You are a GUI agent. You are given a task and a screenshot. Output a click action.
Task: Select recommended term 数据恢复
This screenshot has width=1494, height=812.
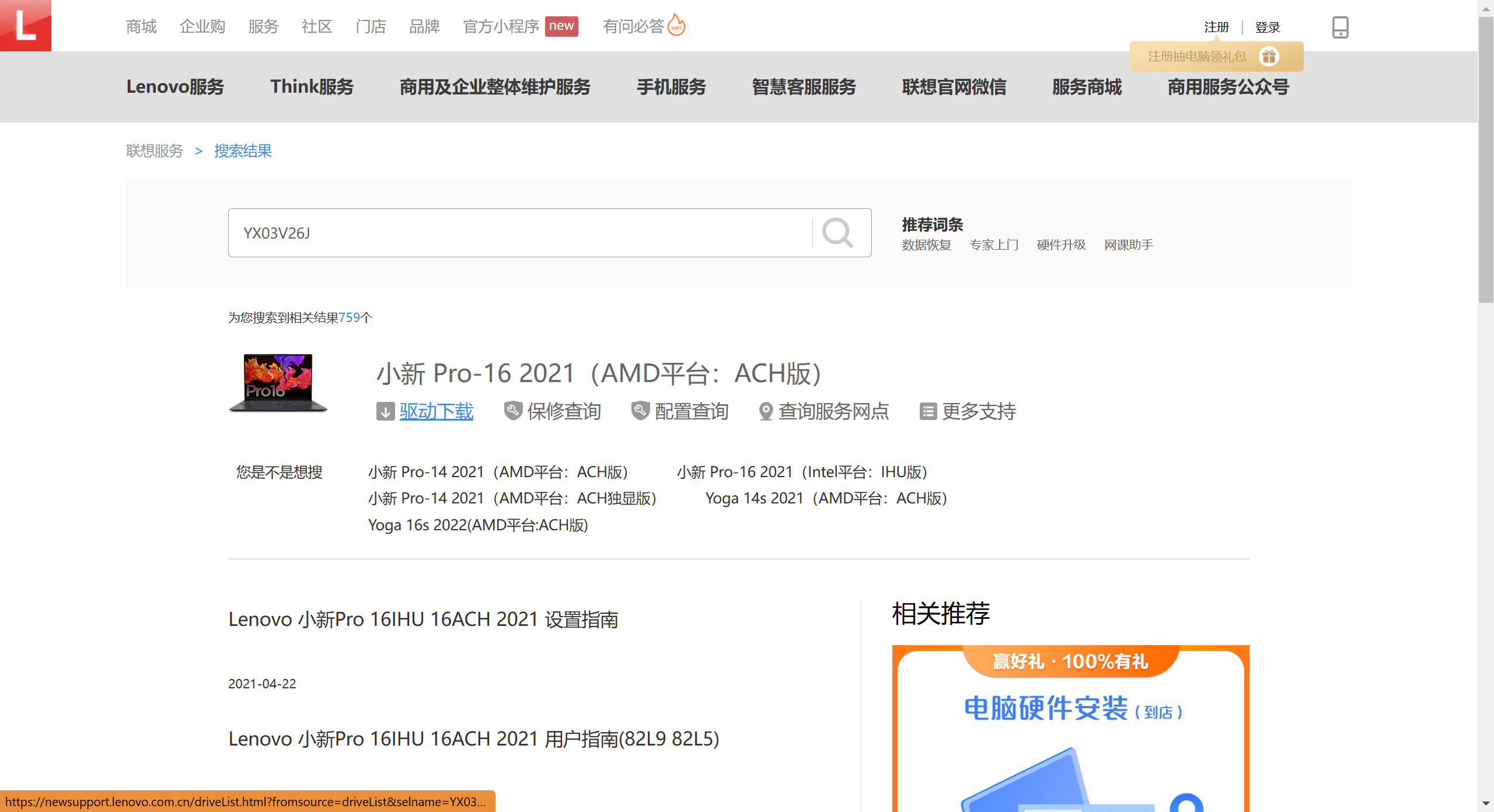[x=926, y=245]
